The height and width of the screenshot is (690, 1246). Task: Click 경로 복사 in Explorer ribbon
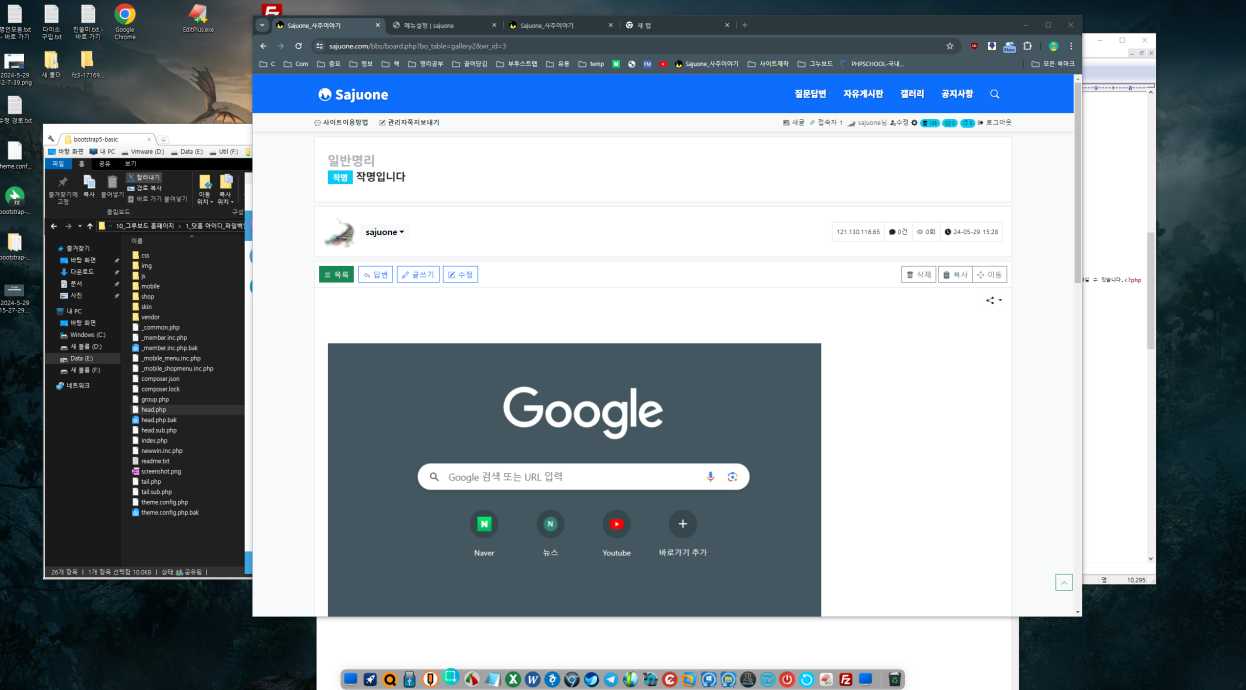click(144, 187)
